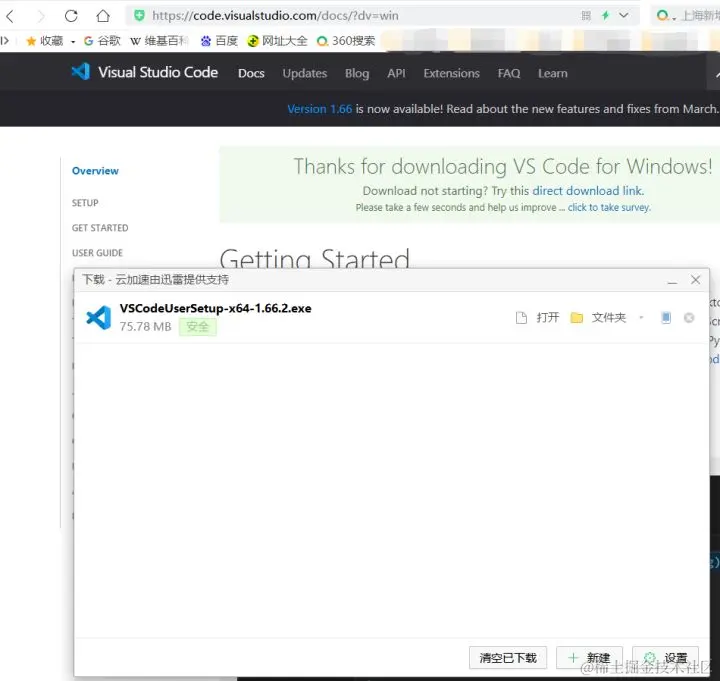
Task: Click the blue send-to-phone icon in download row
Action: pos(666,317)
